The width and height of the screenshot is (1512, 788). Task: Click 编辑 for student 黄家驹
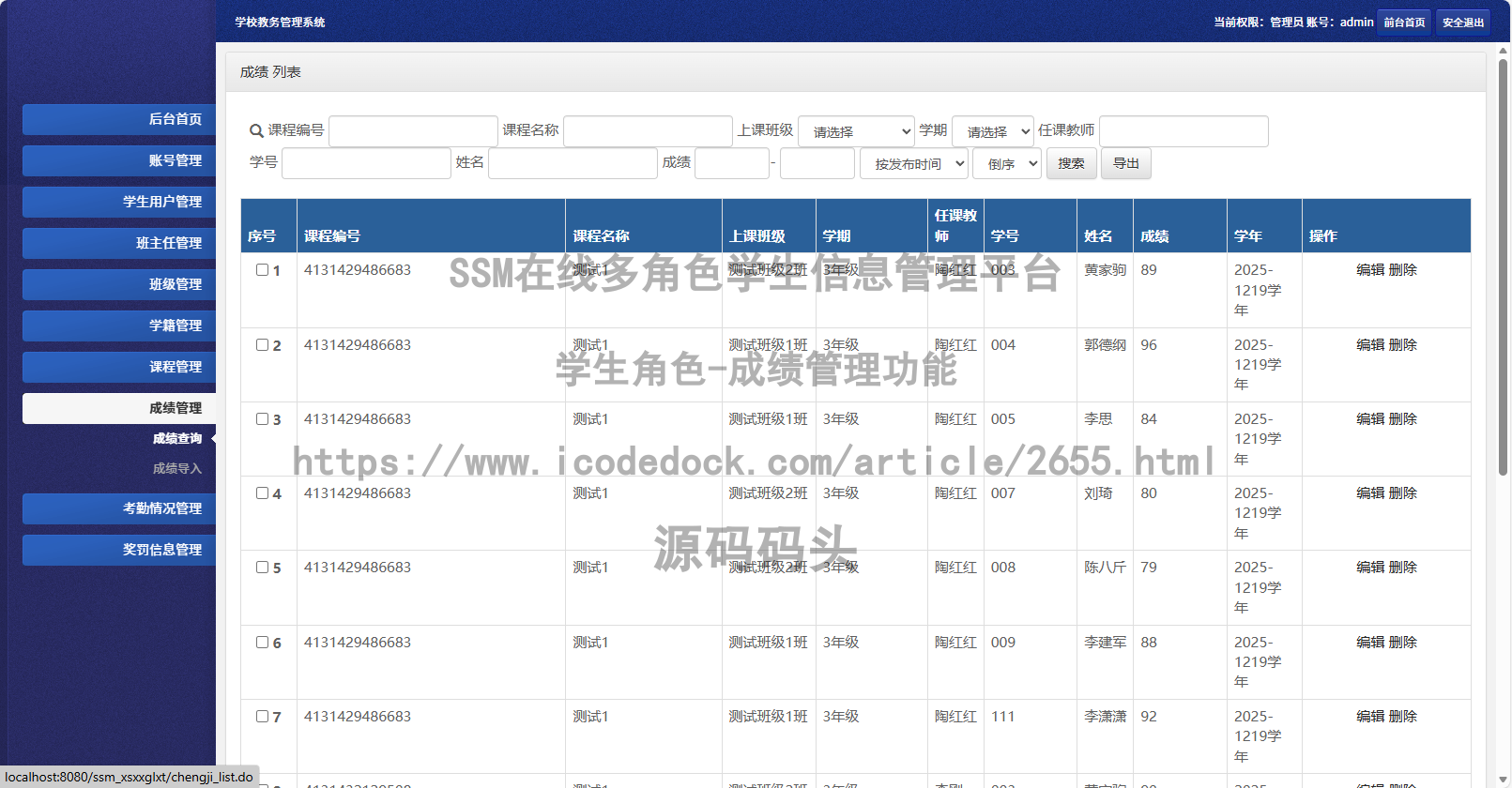(x=1369, y=270)
